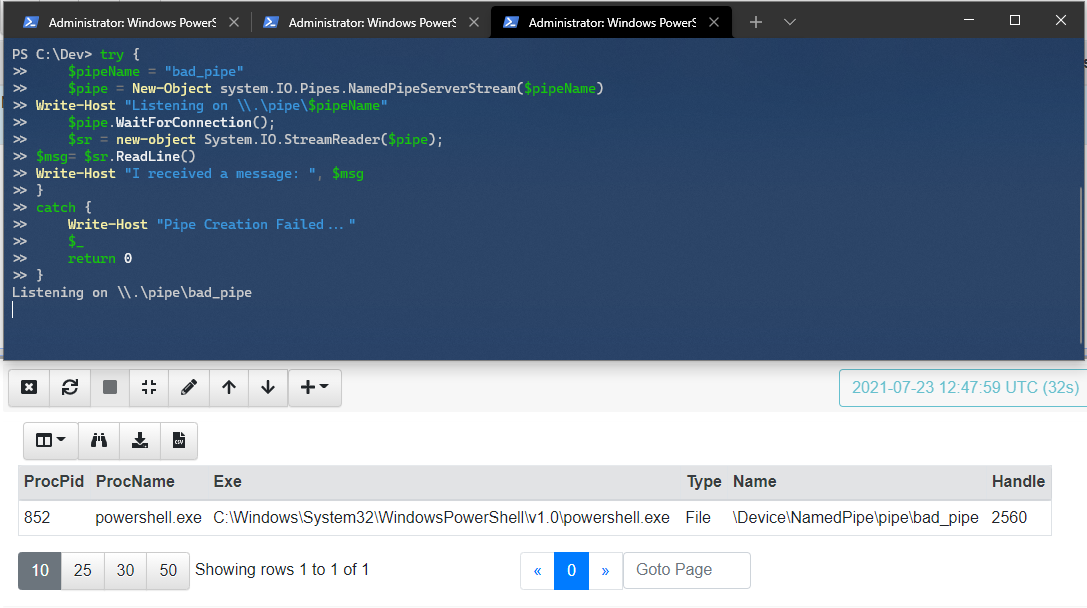Screen dimensions: 1087x608
Task: Click the Handle column header
Action: pyautogui.click(x=1018, y=481)
